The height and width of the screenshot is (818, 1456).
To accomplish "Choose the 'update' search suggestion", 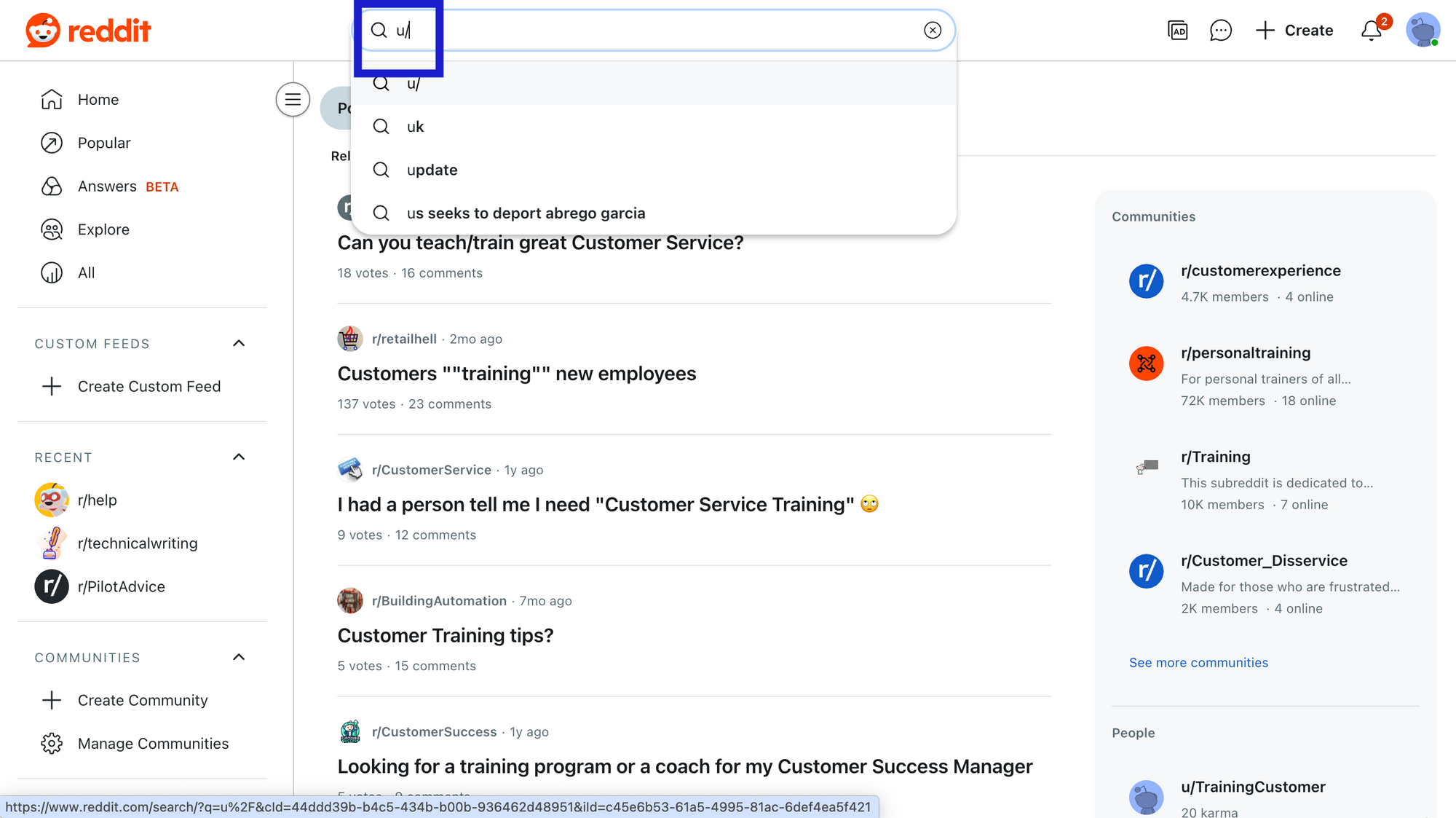I will pos(432,169).
